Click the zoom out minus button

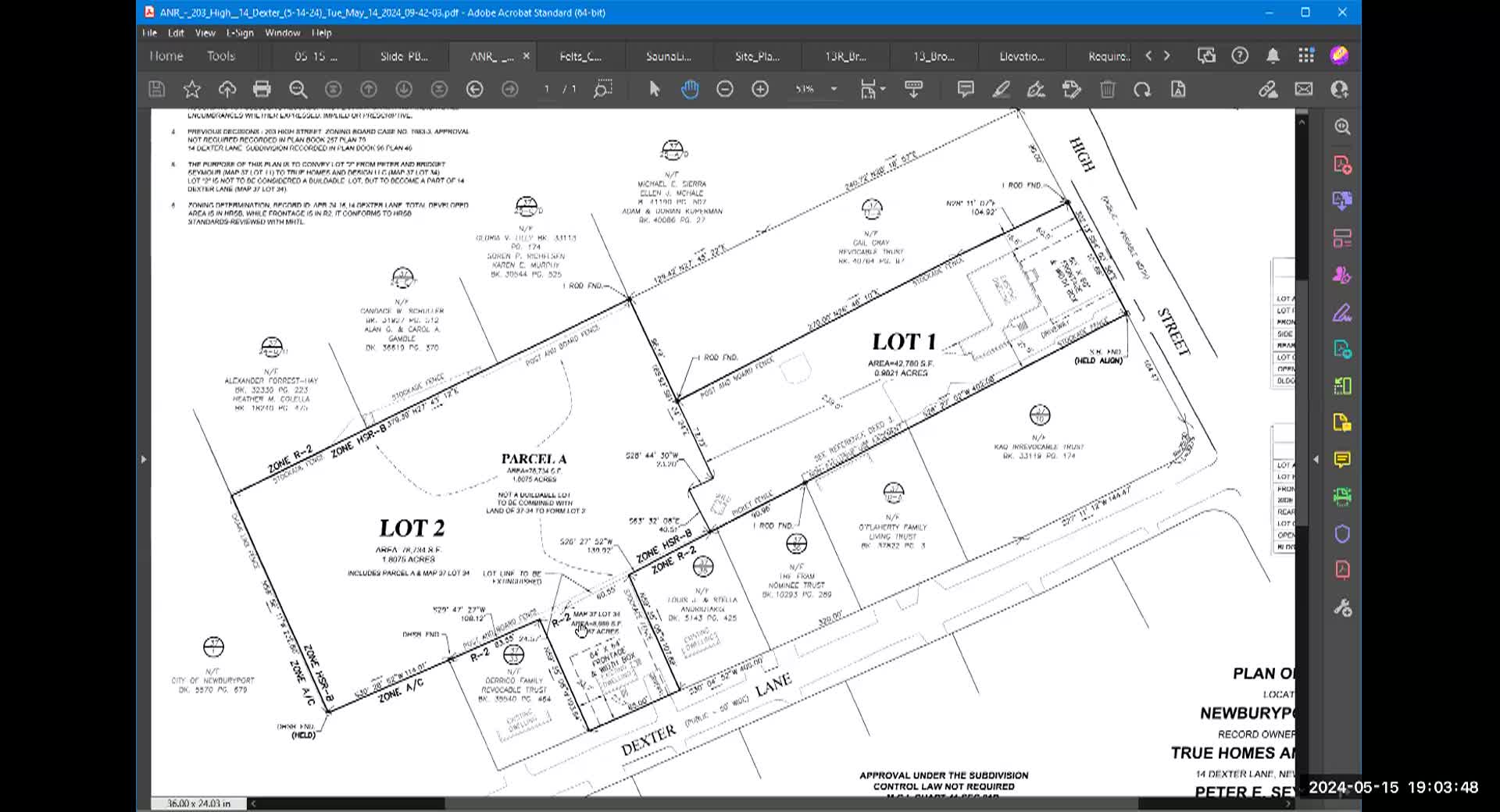tap(725, 89)
